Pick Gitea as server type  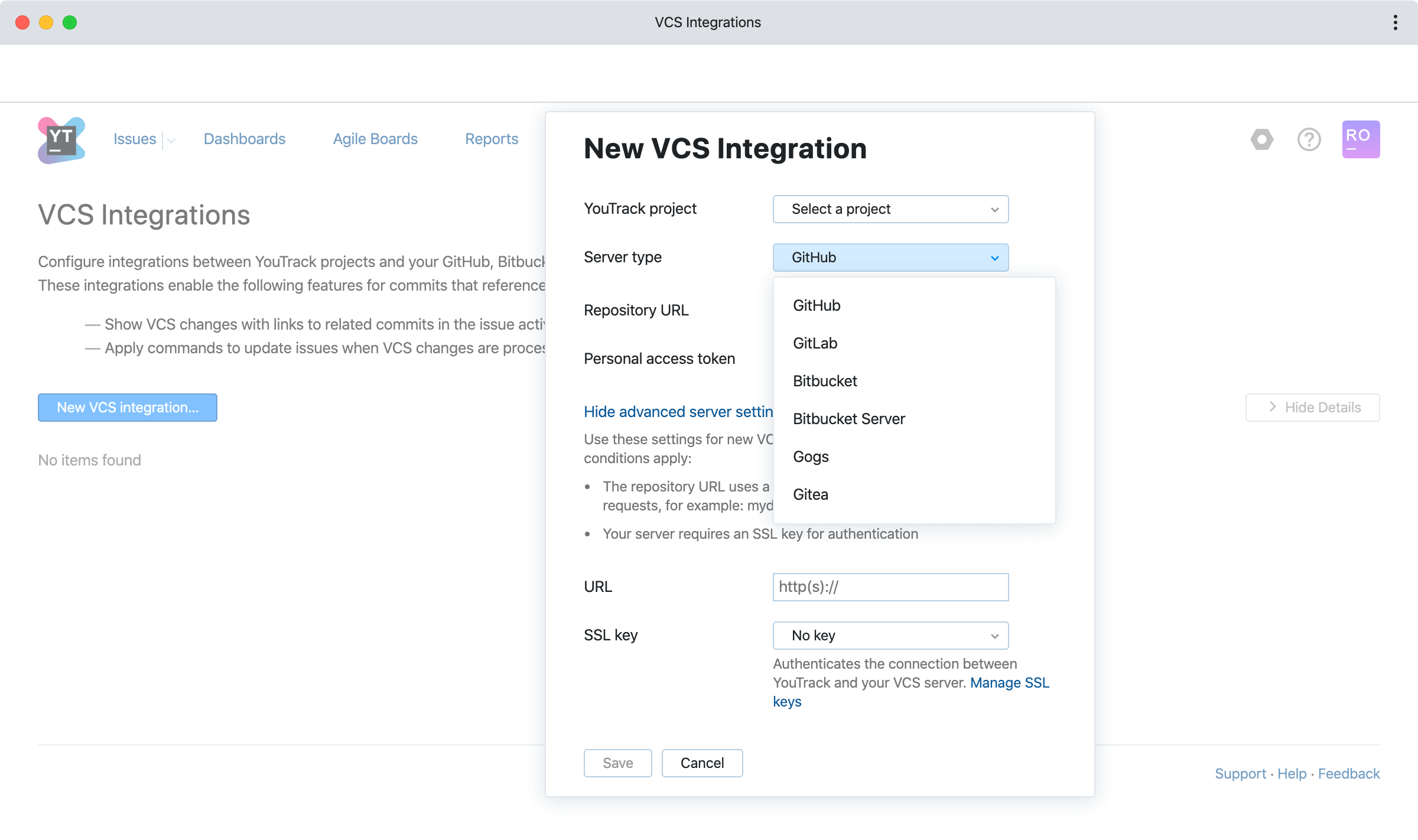click(914, 494)
